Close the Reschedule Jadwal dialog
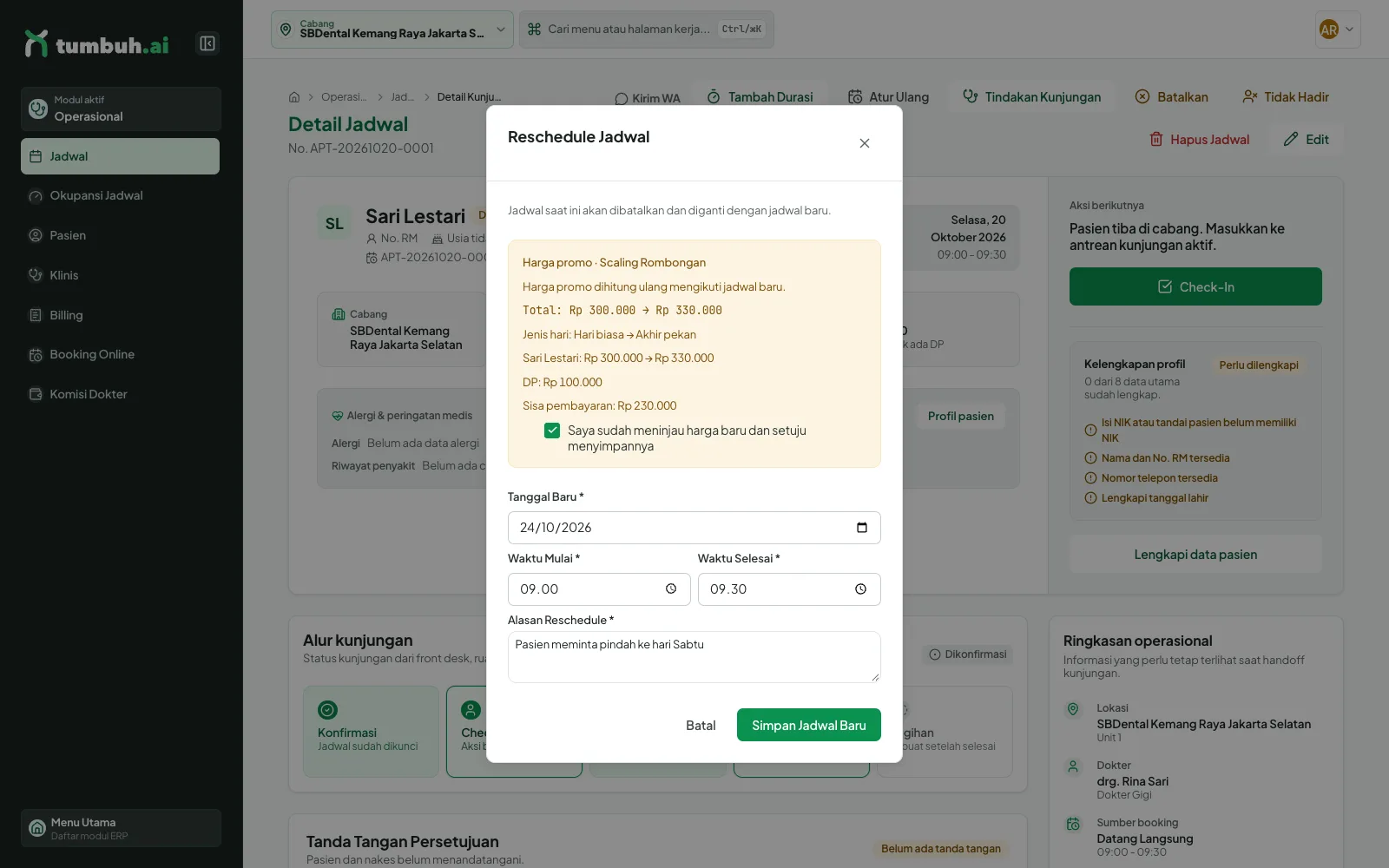The width and height of the screenshot is (1389, 868). [x=865, y=143]
